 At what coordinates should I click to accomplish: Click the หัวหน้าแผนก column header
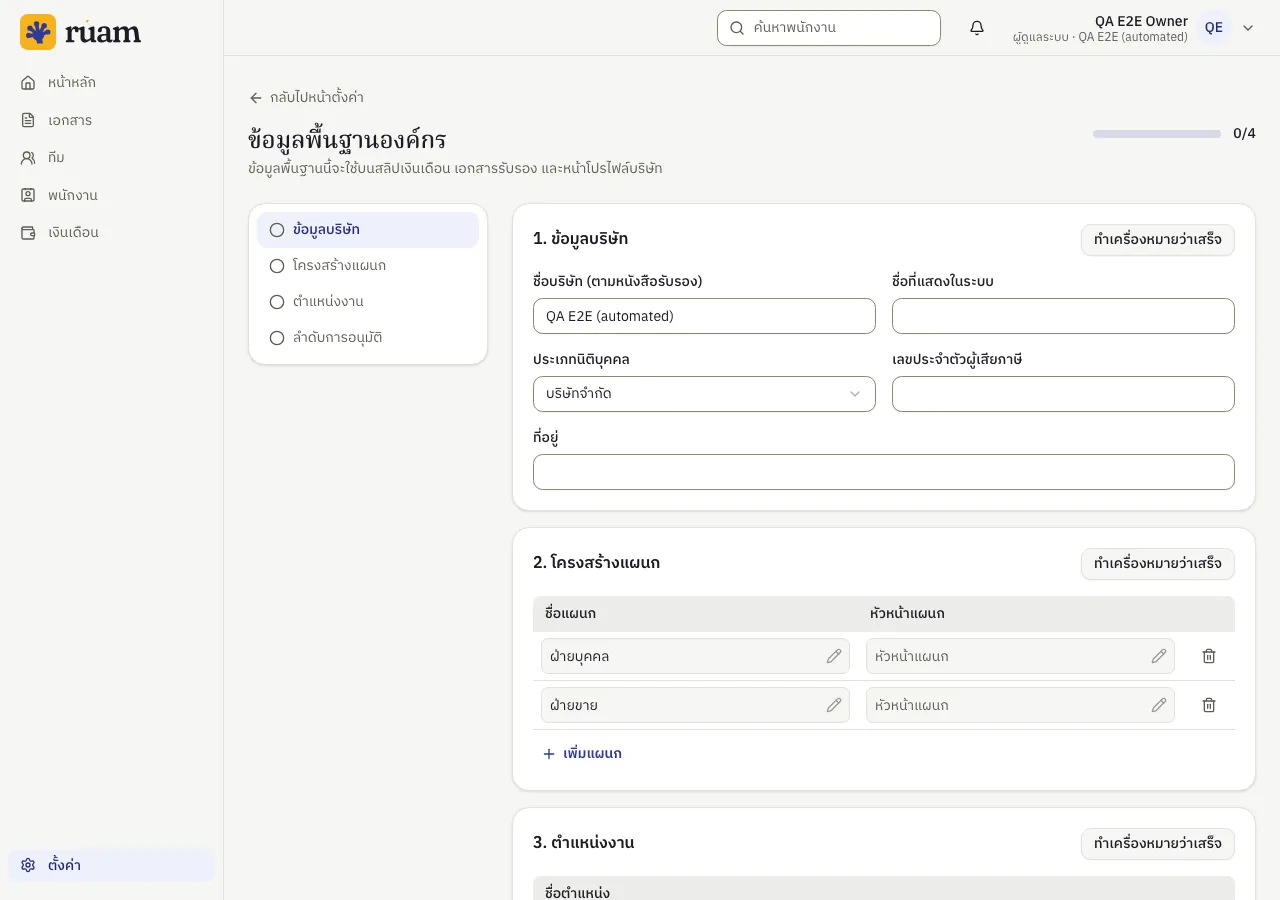[x=907, y=614]
